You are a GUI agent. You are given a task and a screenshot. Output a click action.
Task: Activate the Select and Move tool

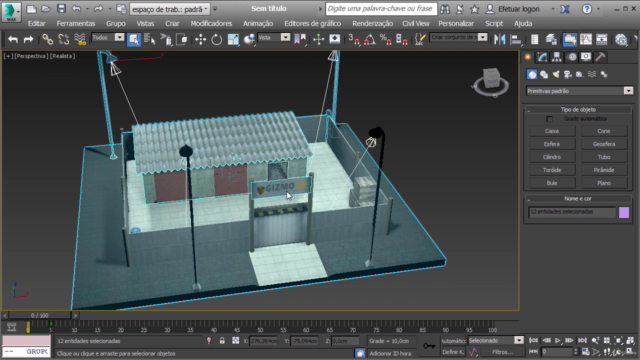(200, 39)
